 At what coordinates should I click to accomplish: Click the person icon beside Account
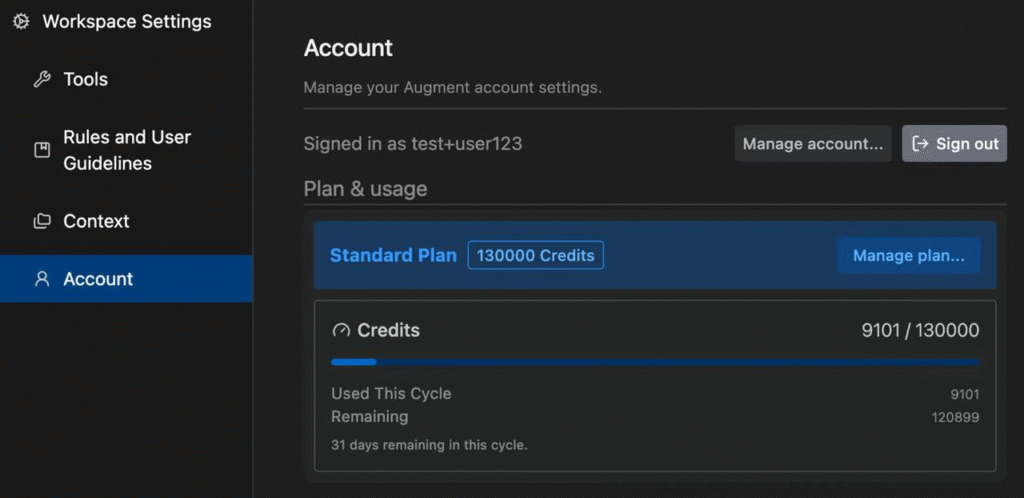(x=42, y=279)
